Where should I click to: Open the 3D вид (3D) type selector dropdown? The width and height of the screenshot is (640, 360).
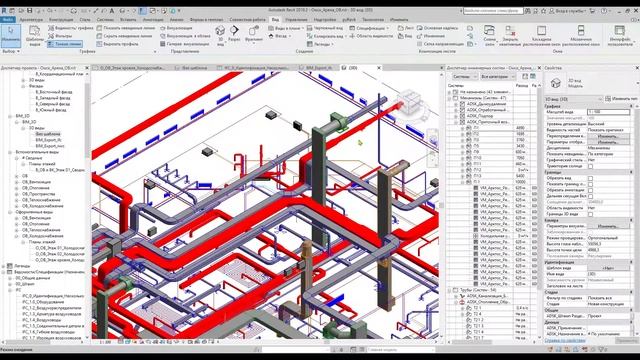573,99
